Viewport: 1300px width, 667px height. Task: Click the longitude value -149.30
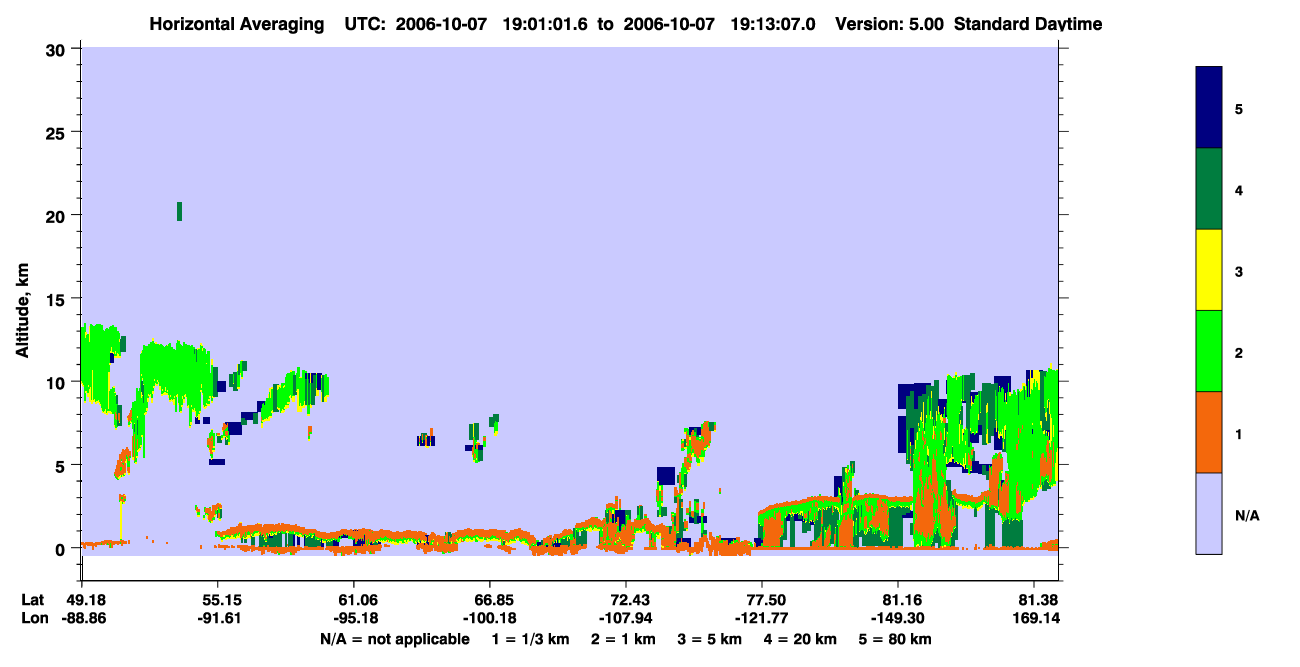tap(898, 618)
